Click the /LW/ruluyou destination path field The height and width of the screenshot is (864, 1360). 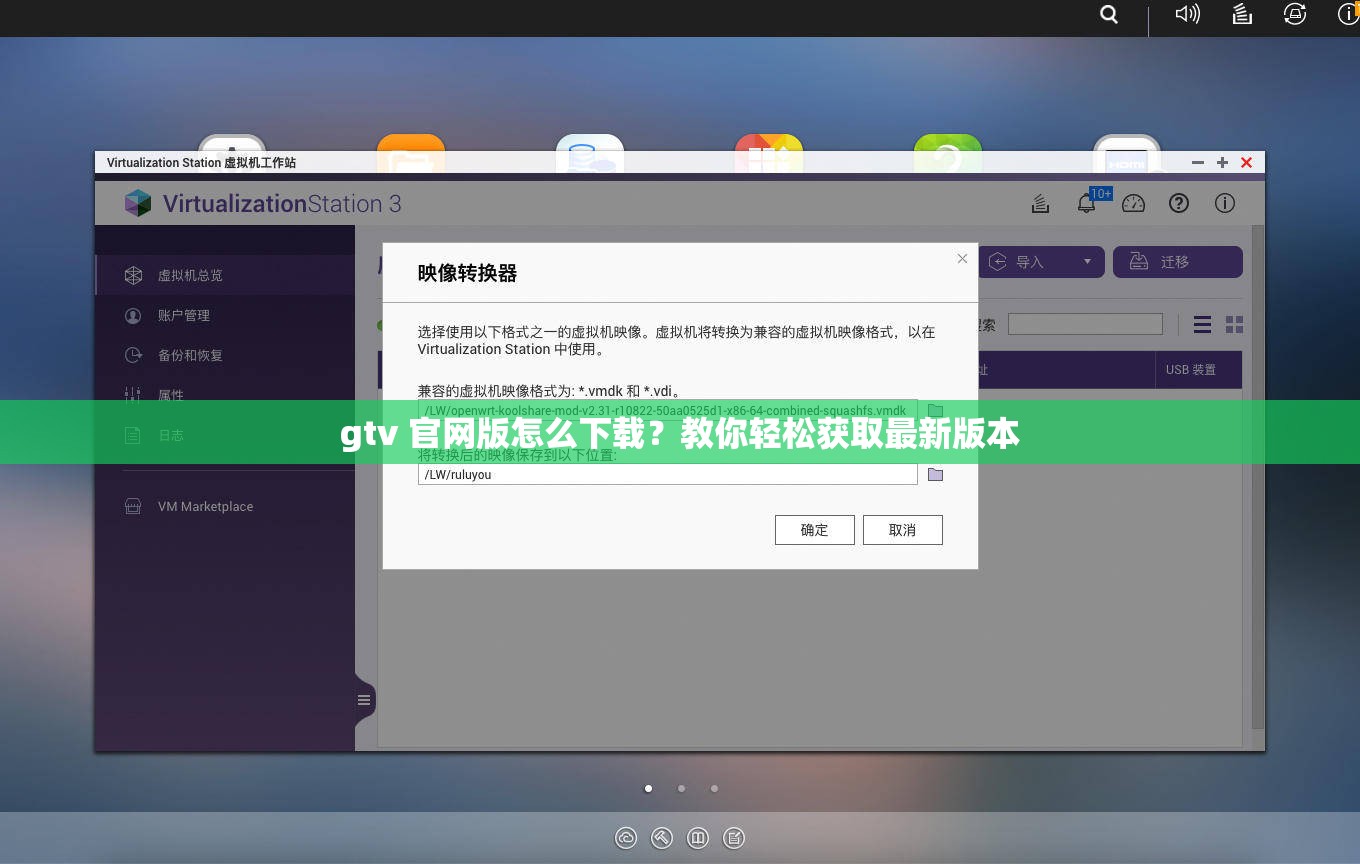(x=667, y=474)
